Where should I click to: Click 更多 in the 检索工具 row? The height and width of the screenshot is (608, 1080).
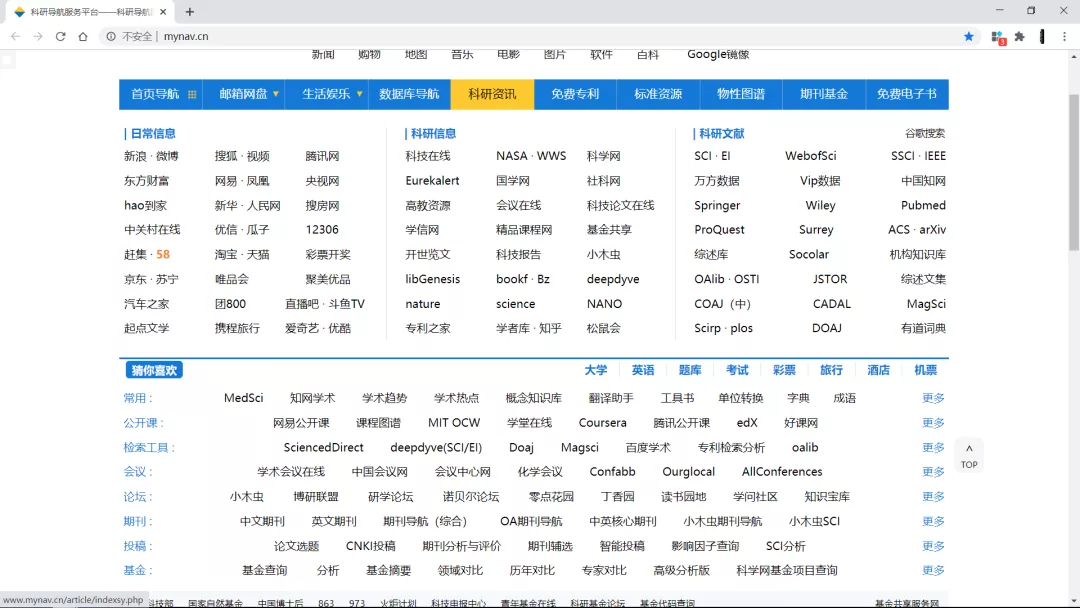(933, 448)
